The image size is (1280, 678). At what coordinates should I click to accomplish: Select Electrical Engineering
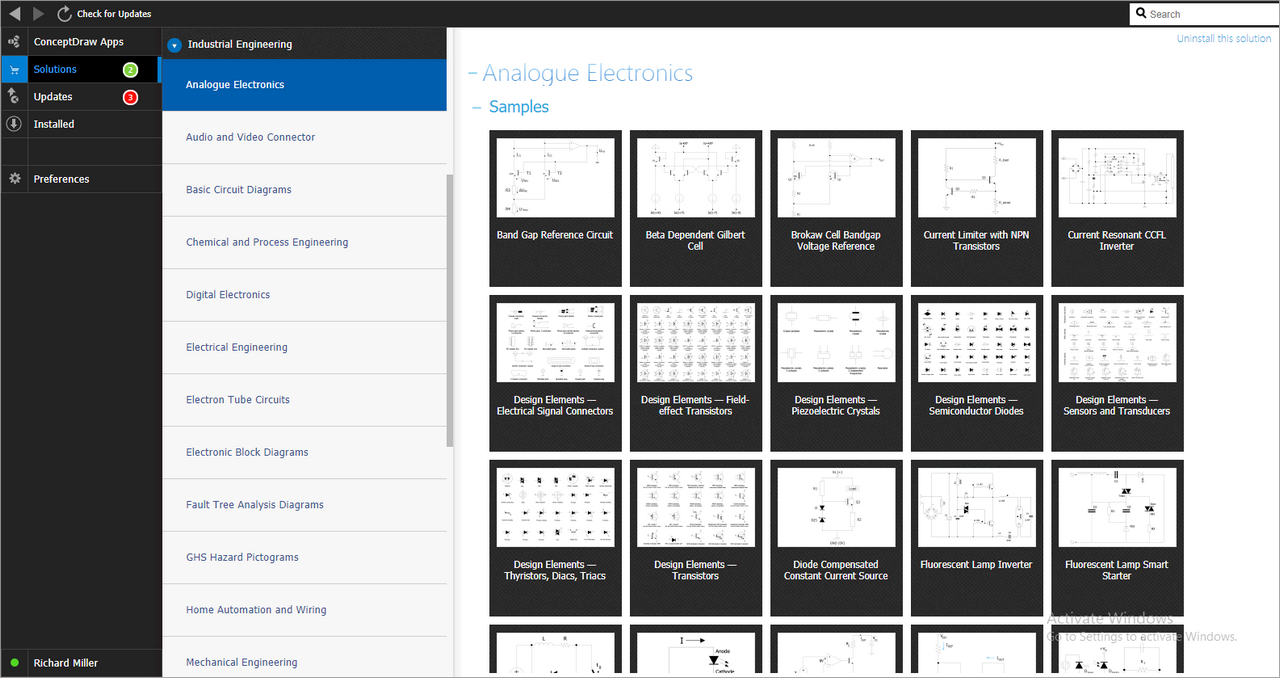304,347
